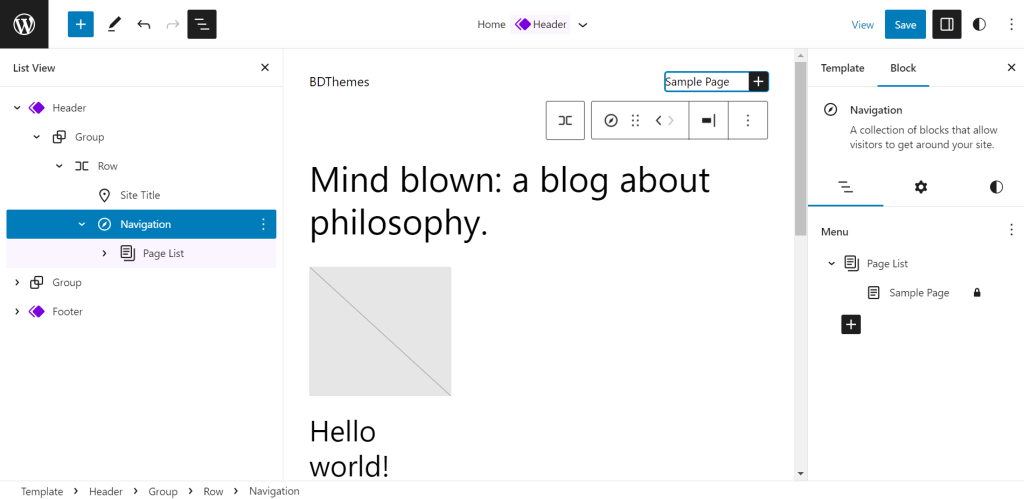
Task: Collapse Page List in sidebar Menu
Action: click(x=831, y=264)
